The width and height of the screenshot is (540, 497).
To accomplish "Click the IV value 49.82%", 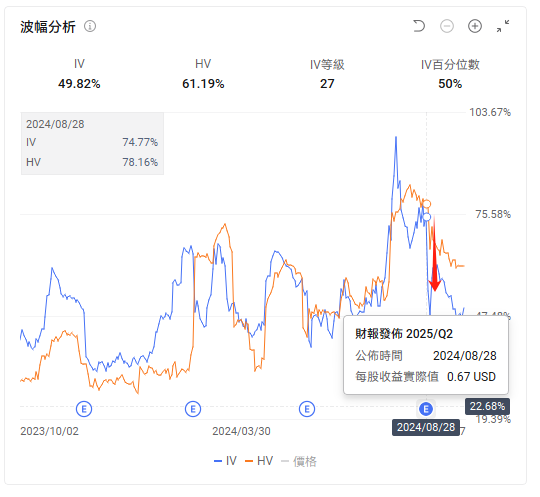I will click(79, 84).
